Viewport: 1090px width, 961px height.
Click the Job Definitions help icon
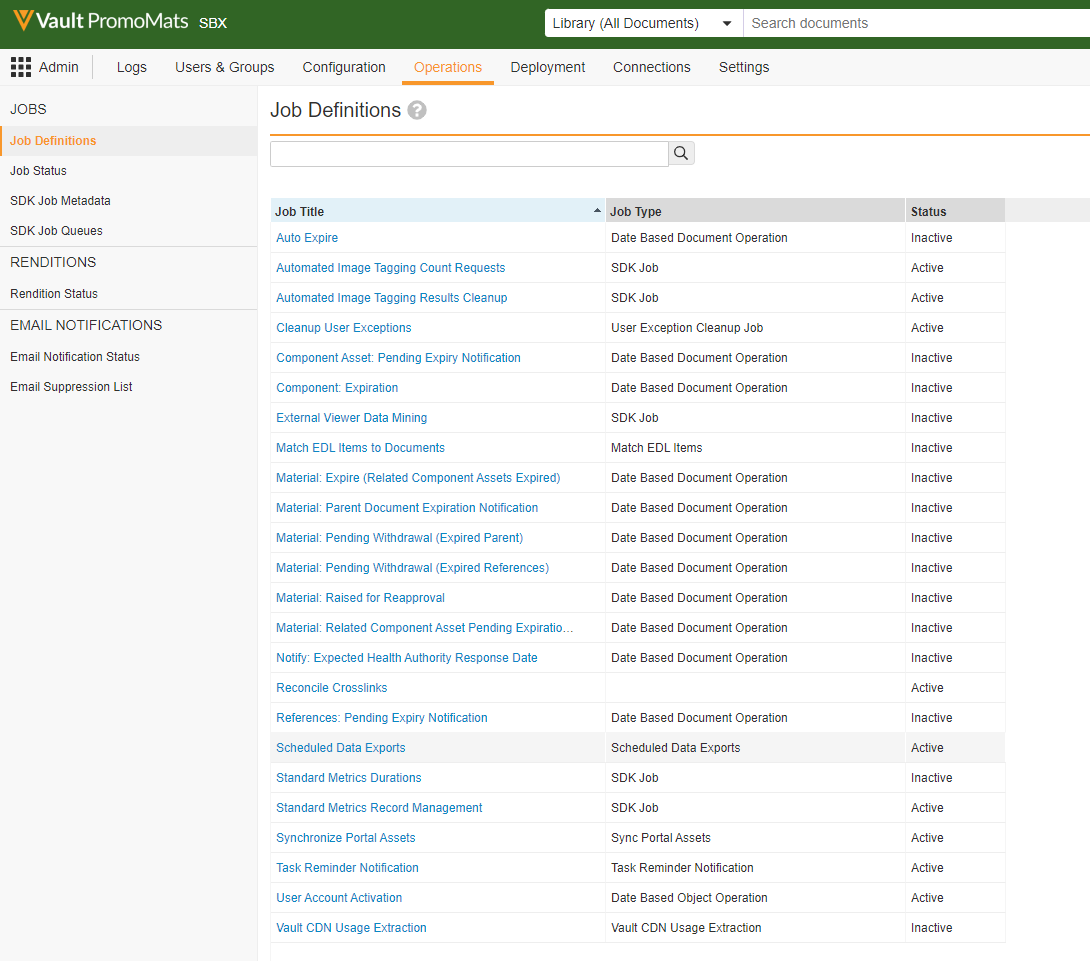(417, 111)
